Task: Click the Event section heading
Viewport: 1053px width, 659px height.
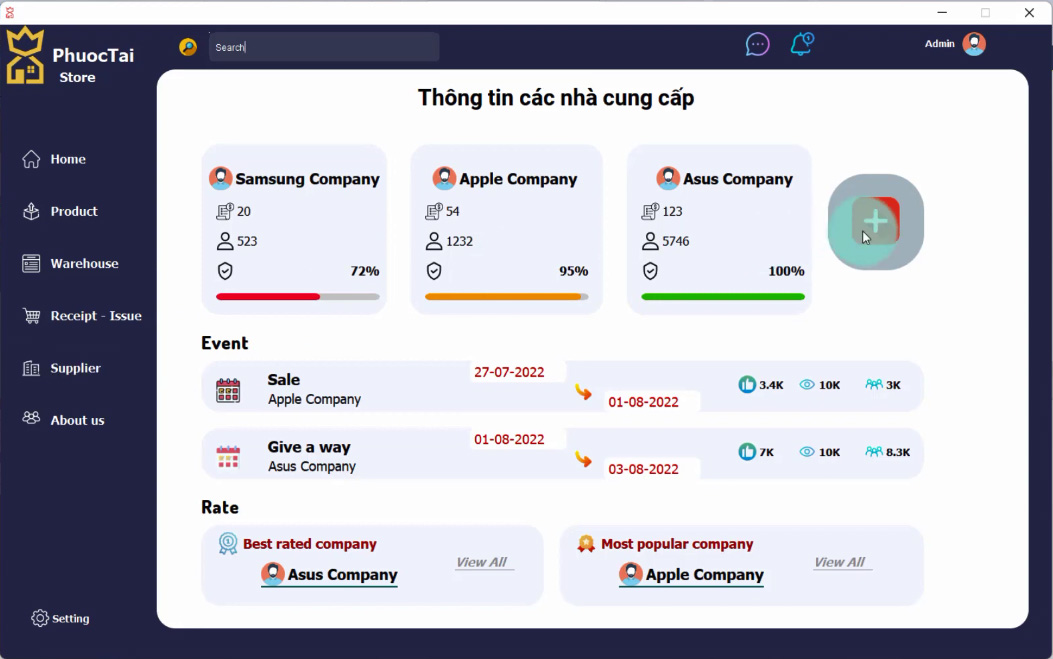Action: [224, 343]
